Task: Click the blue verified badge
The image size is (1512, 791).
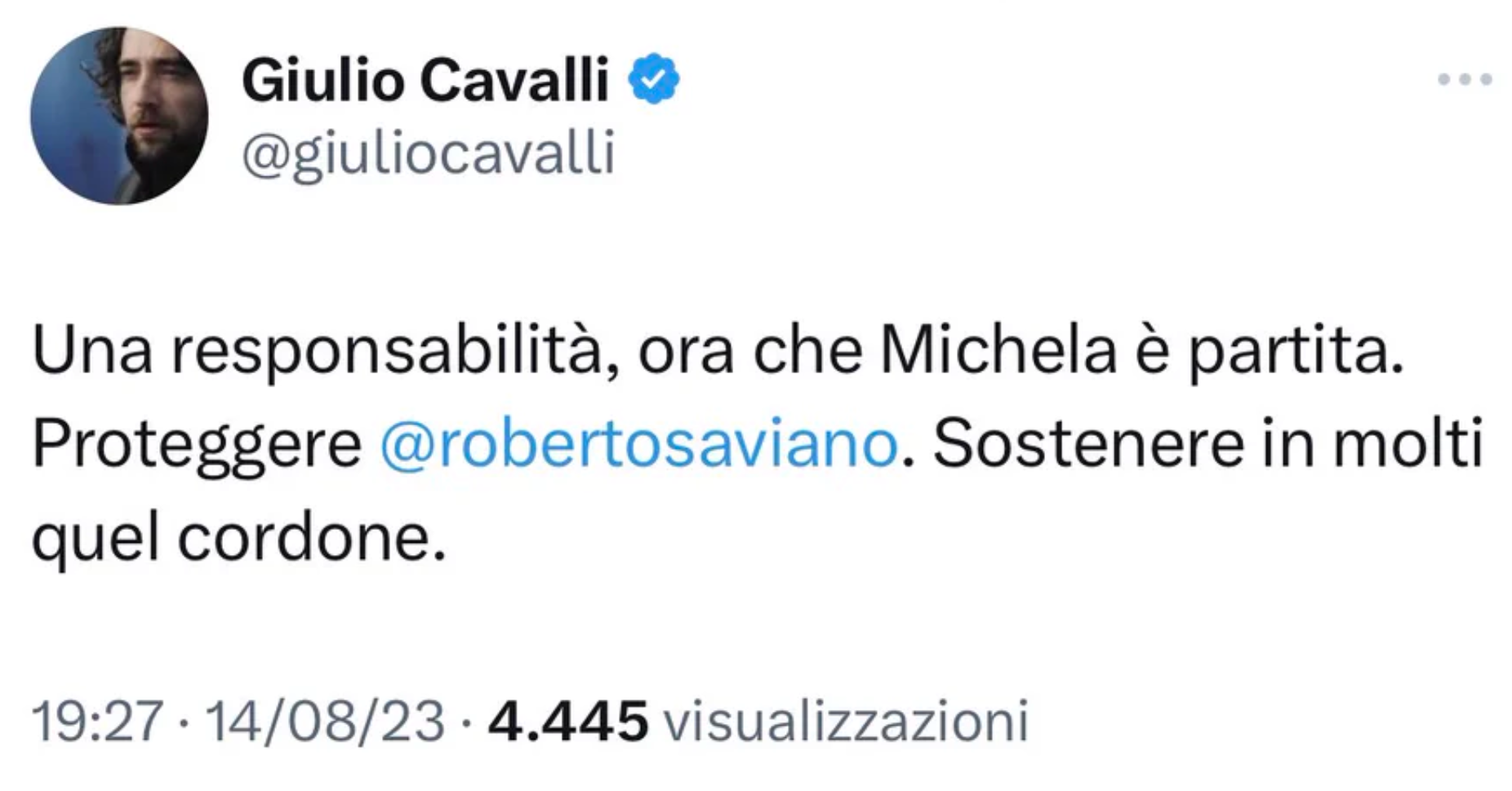Action: [653, 79]
